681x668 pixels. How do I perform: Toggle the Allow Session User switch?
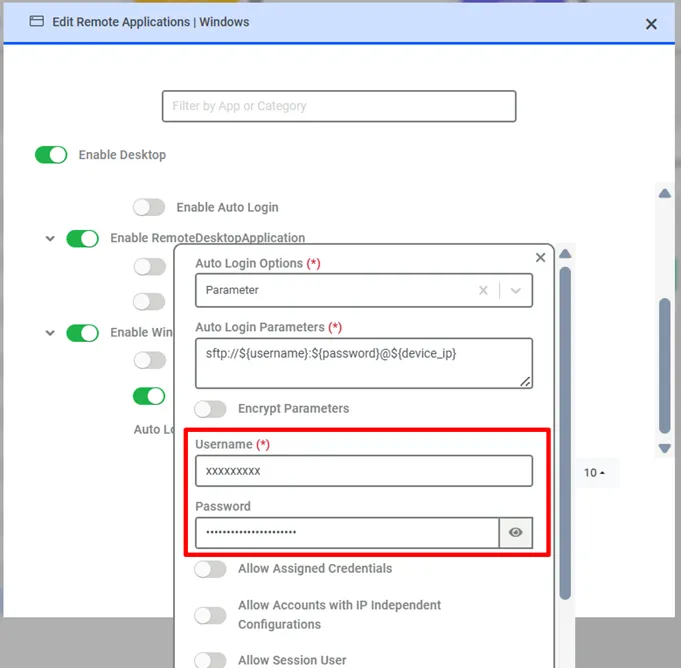pyautogui.click(x=210, y=660)
